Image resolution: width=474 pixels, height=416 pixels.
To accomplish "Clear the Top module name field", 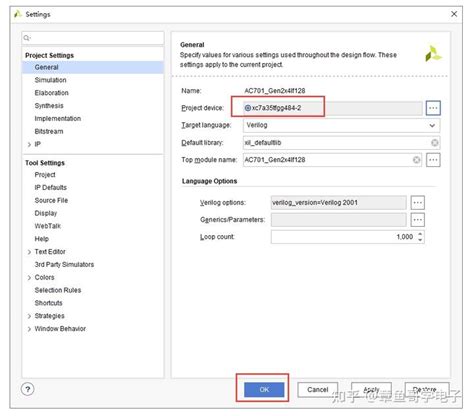I will [x=416, y=160].
